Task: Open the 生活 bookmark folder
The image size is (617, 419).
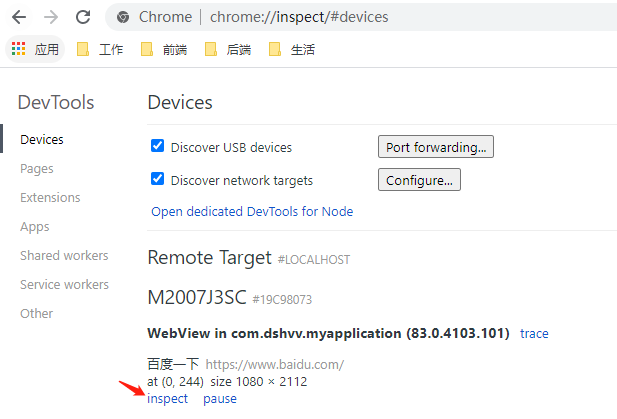Action: [292, 50]
